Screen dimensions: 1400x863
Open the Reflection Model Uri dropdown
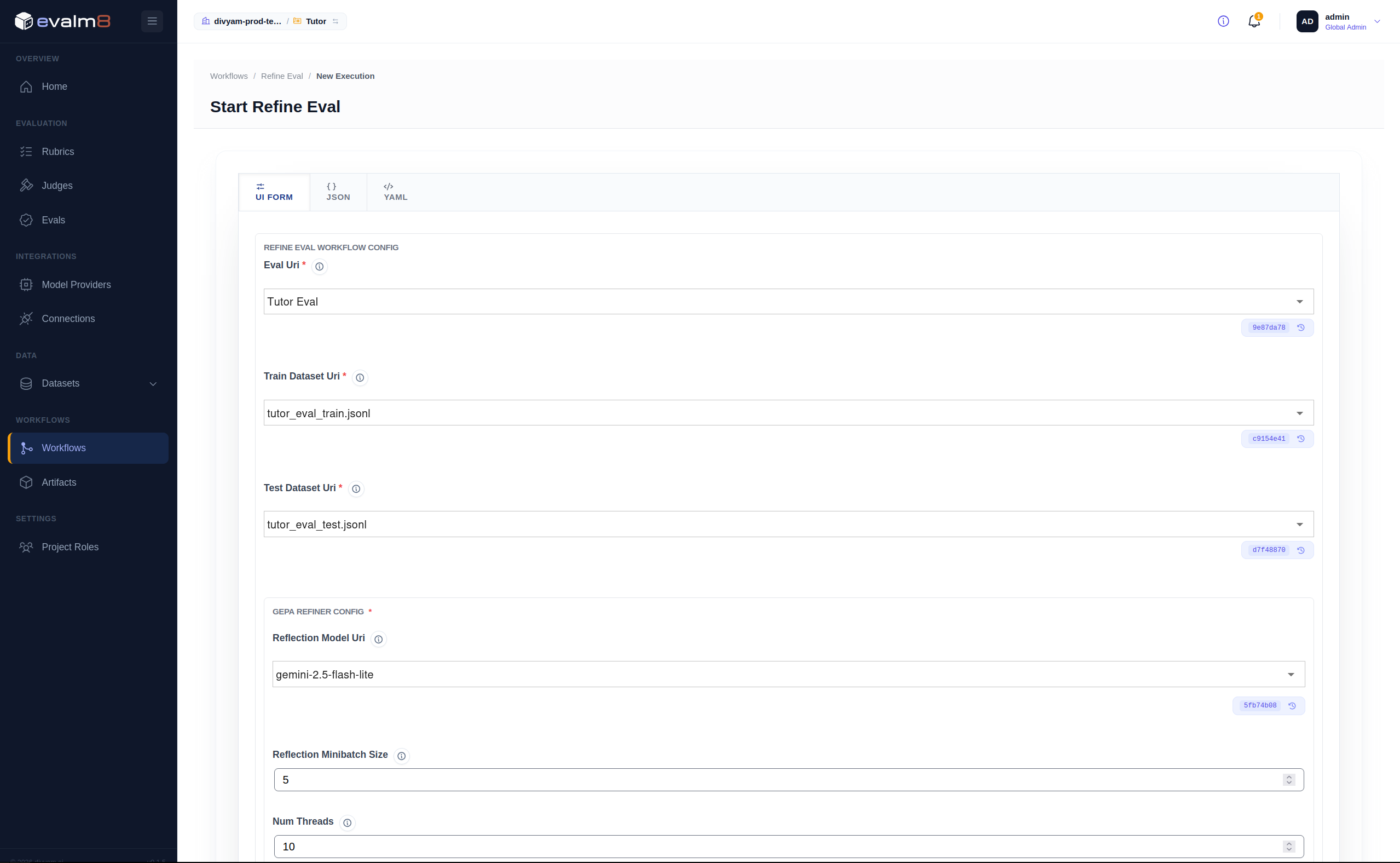789,674
